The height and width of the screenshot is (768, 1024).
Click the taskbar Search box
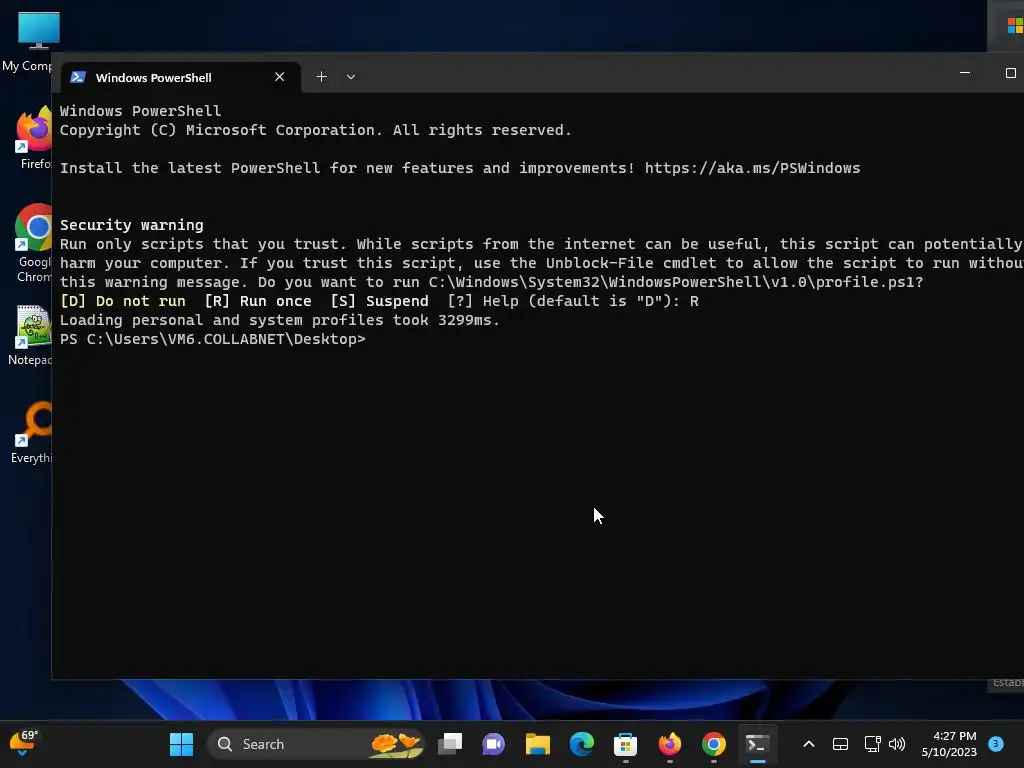click(x=316, y=744)
